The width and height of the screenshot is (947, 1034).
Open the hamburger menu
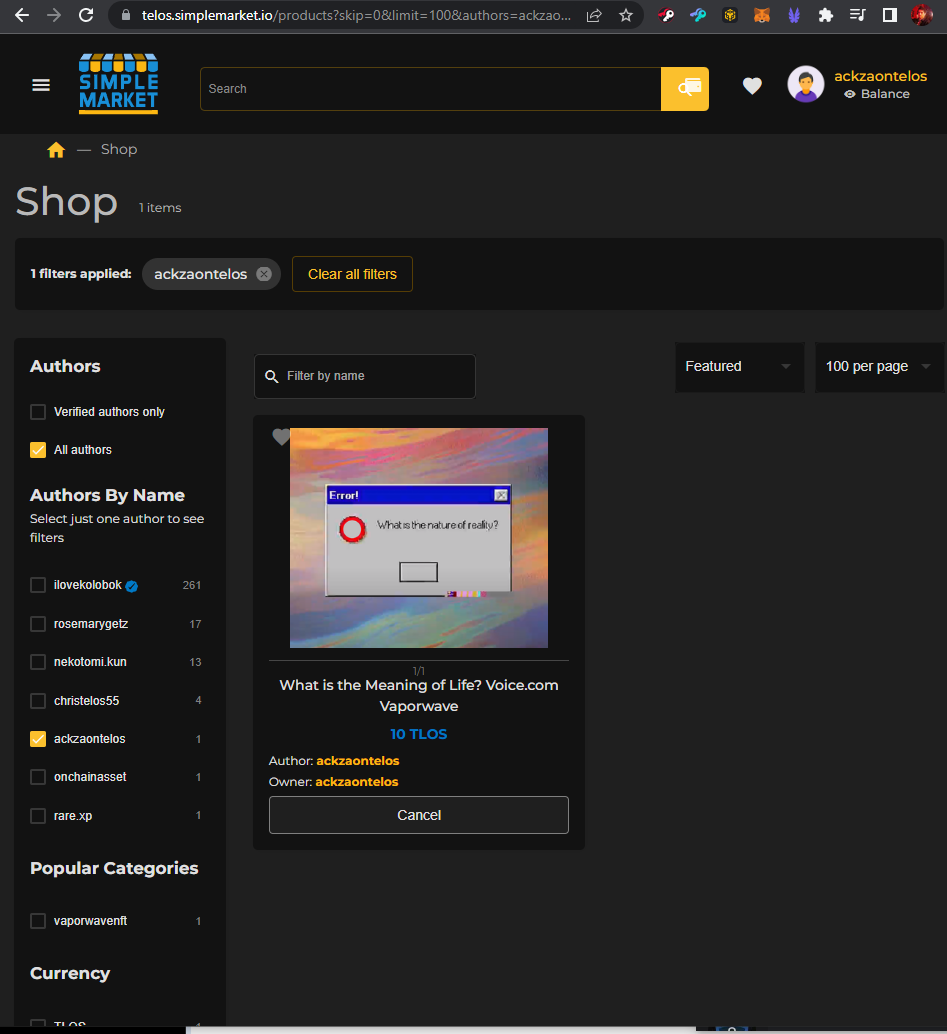click(x=41, y=85)
